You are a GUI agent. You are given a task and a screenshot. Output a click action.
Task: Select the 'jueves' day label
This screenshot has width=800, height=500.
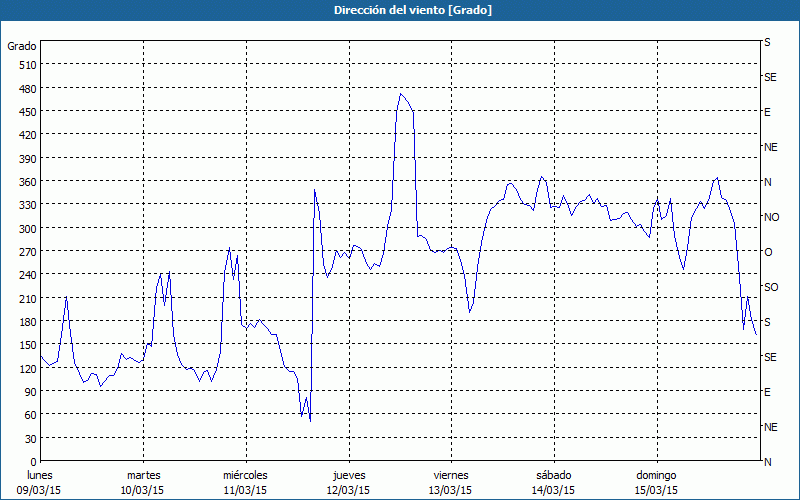[348, 475]
